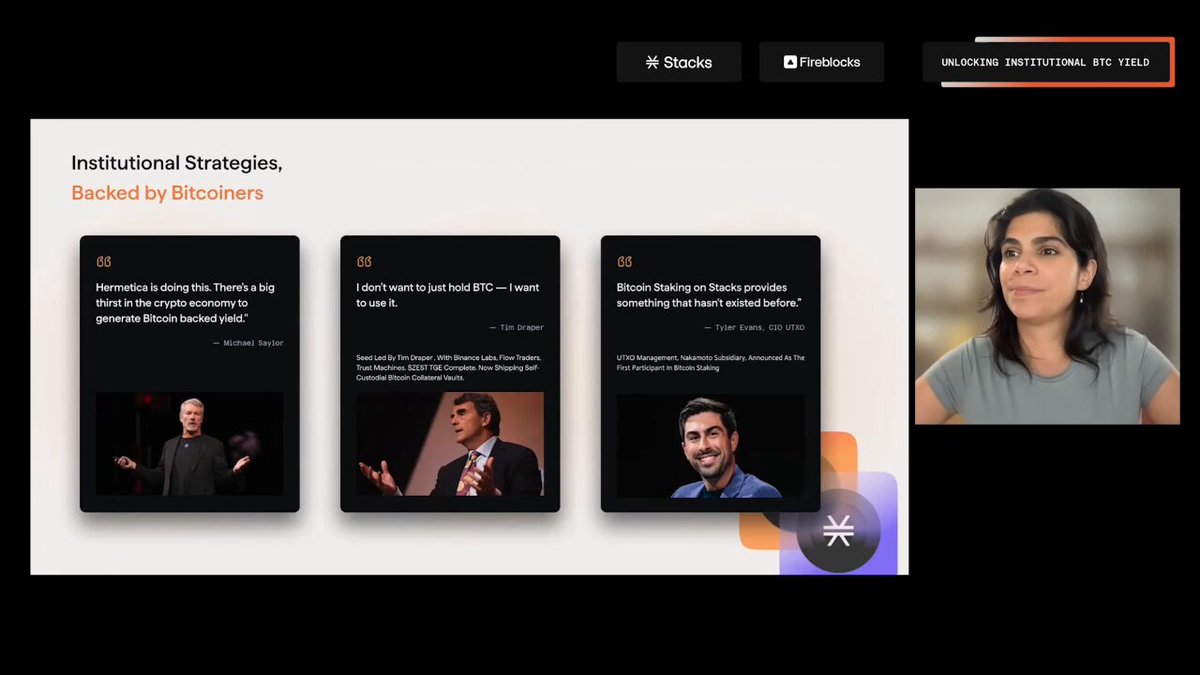Open the photo in the Michael Saylor card
This screenshot has height=675, width=1200.
pos(190,444)
